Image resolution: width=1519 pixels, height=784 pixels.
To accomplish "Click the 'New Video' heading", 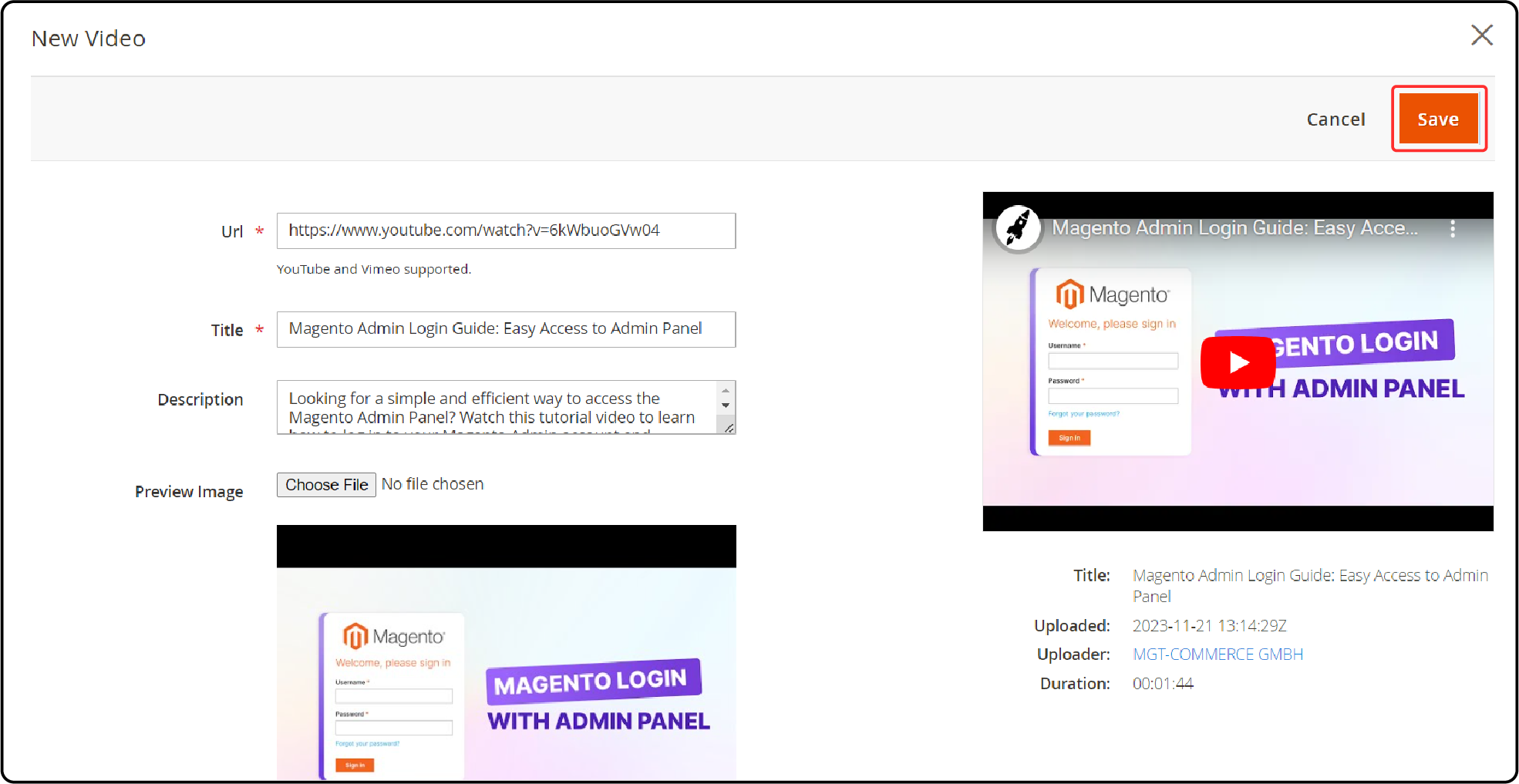I will click(89, 39).
